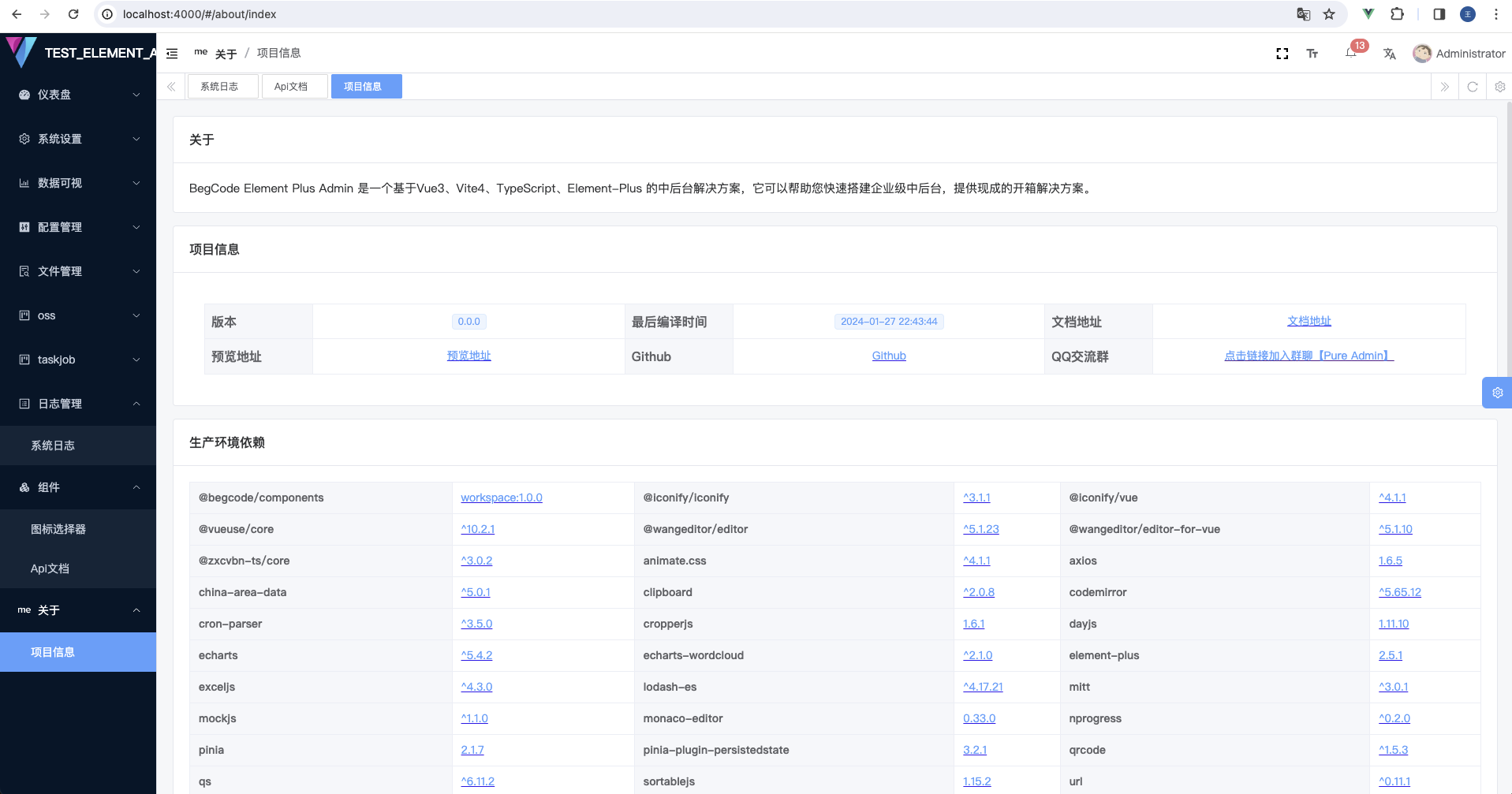Open the Administrator user menu
The height and width of the screenshot is (794, 1512).
(1459, 54)
